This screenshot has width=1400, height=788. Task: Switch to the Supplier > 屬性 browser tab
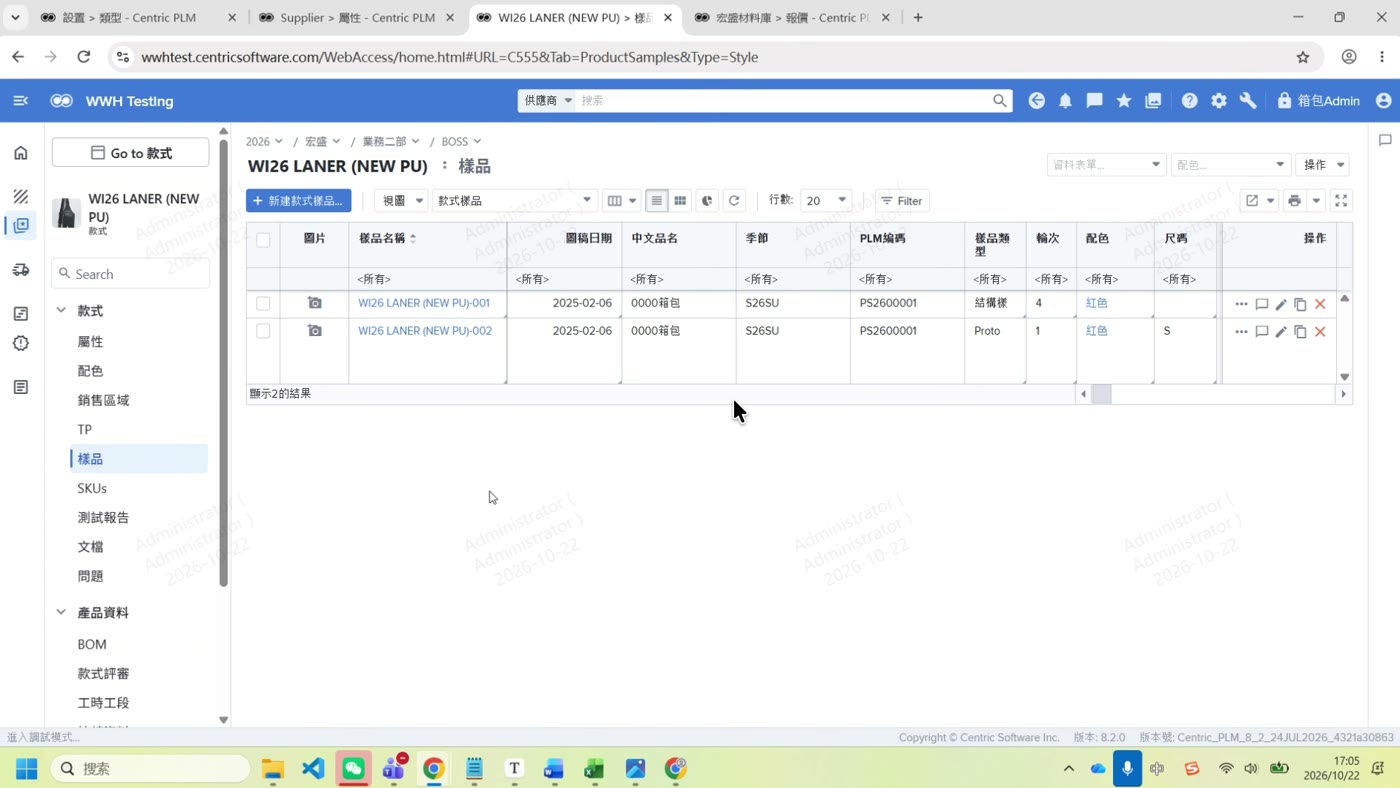point(356,18)
